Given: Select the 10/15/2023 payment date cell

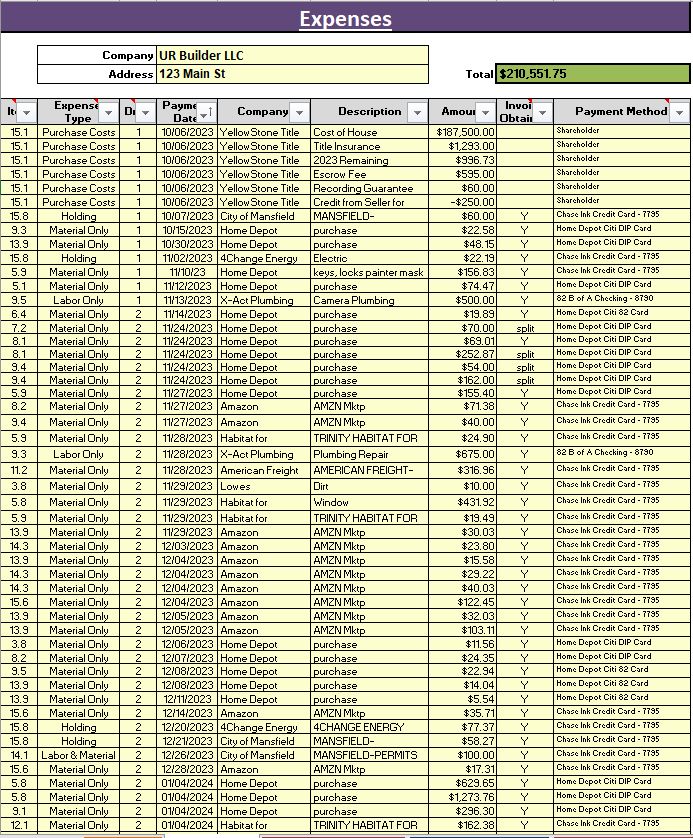Looking at the screenshot, I should click(x=187, y=230).
